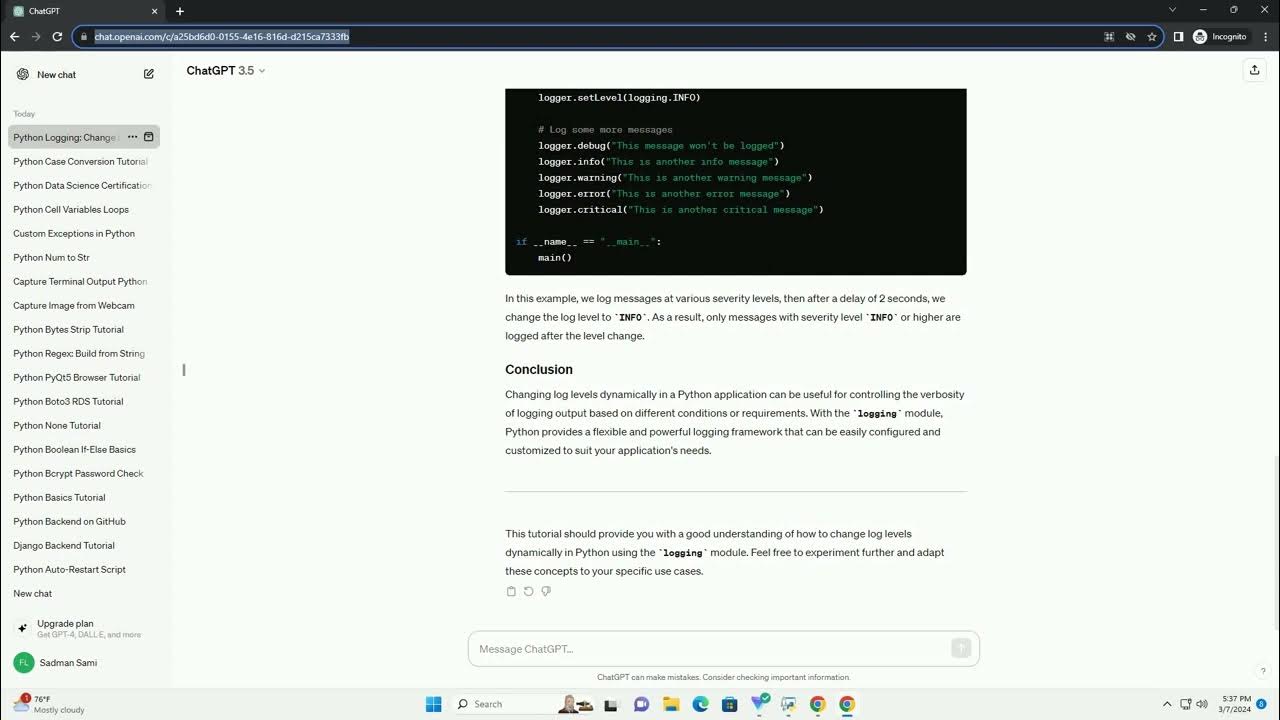Open the help question mark icon

(1263, 671)
